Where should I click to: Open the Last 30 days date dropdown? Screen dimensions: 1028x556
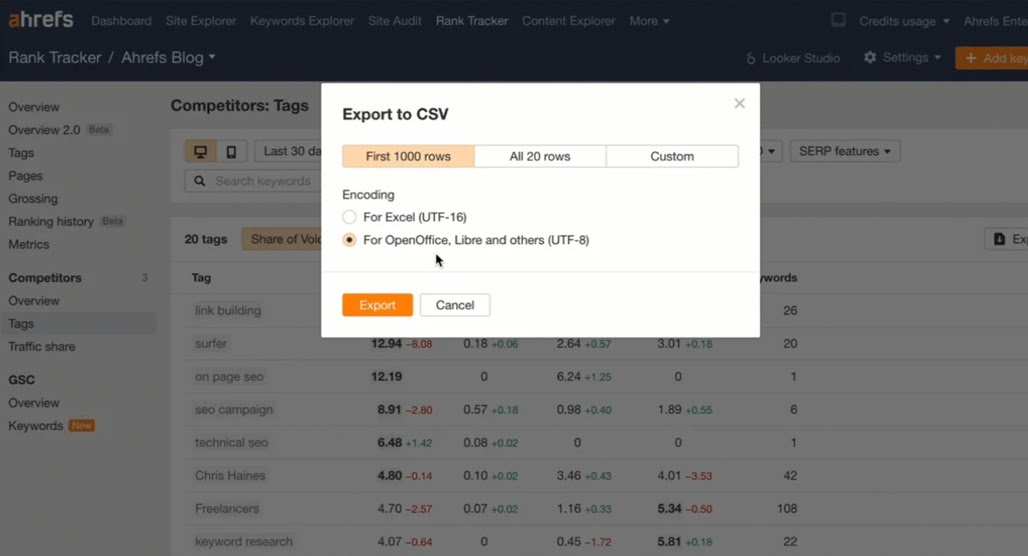coord(288,151)
